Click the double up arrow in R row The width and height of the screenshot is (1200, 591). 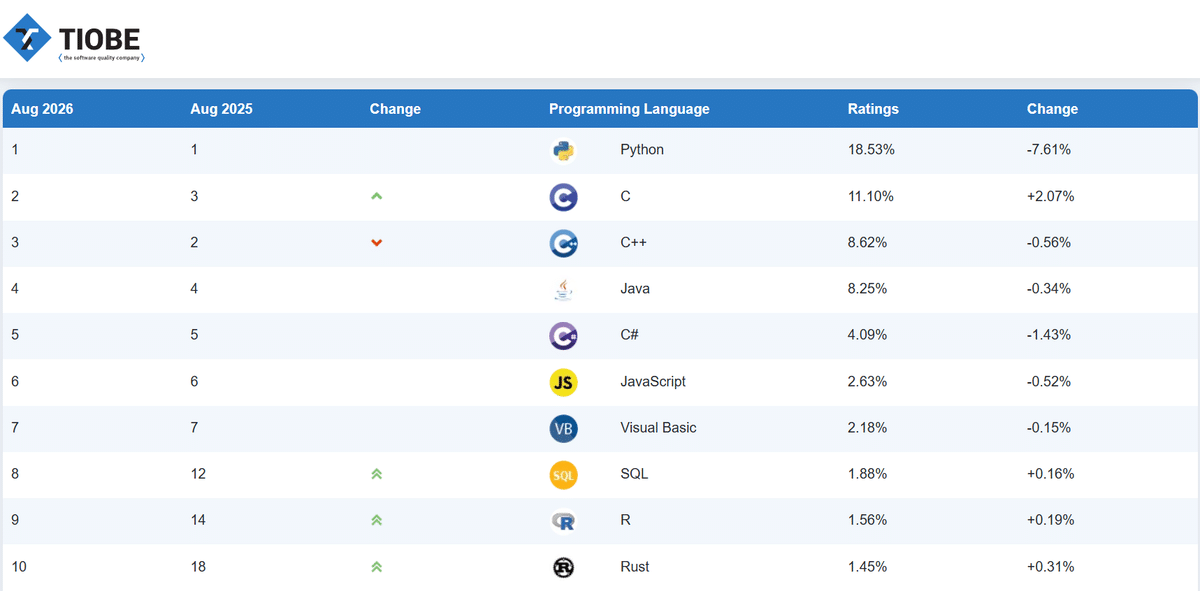click(376, 520)
